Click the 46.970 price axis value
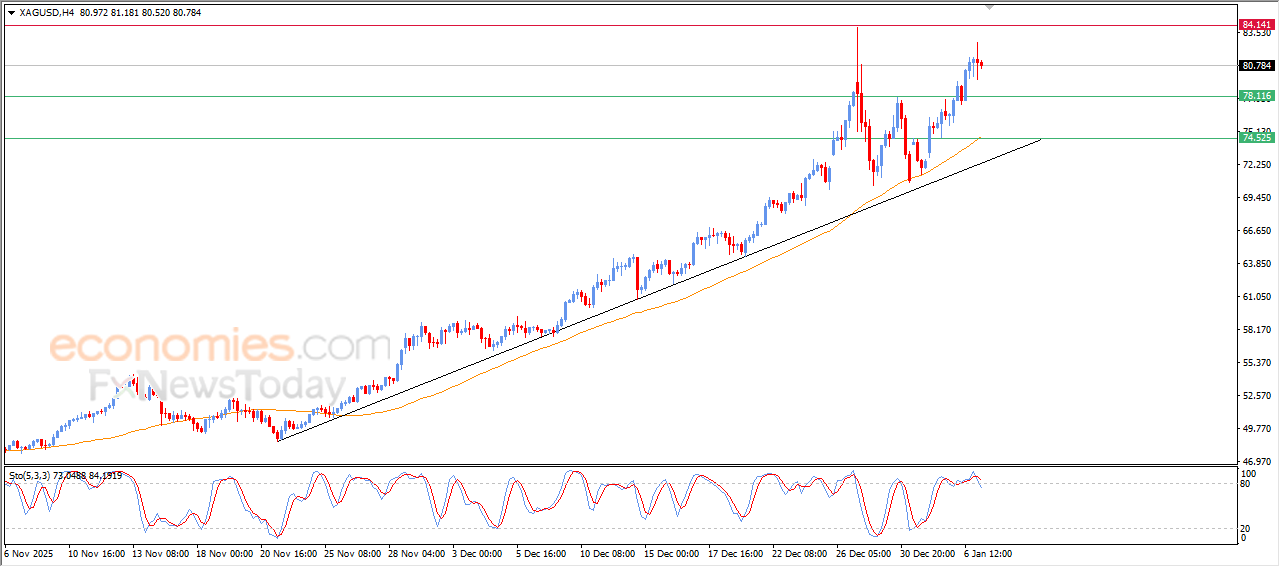 (1256, 462)
